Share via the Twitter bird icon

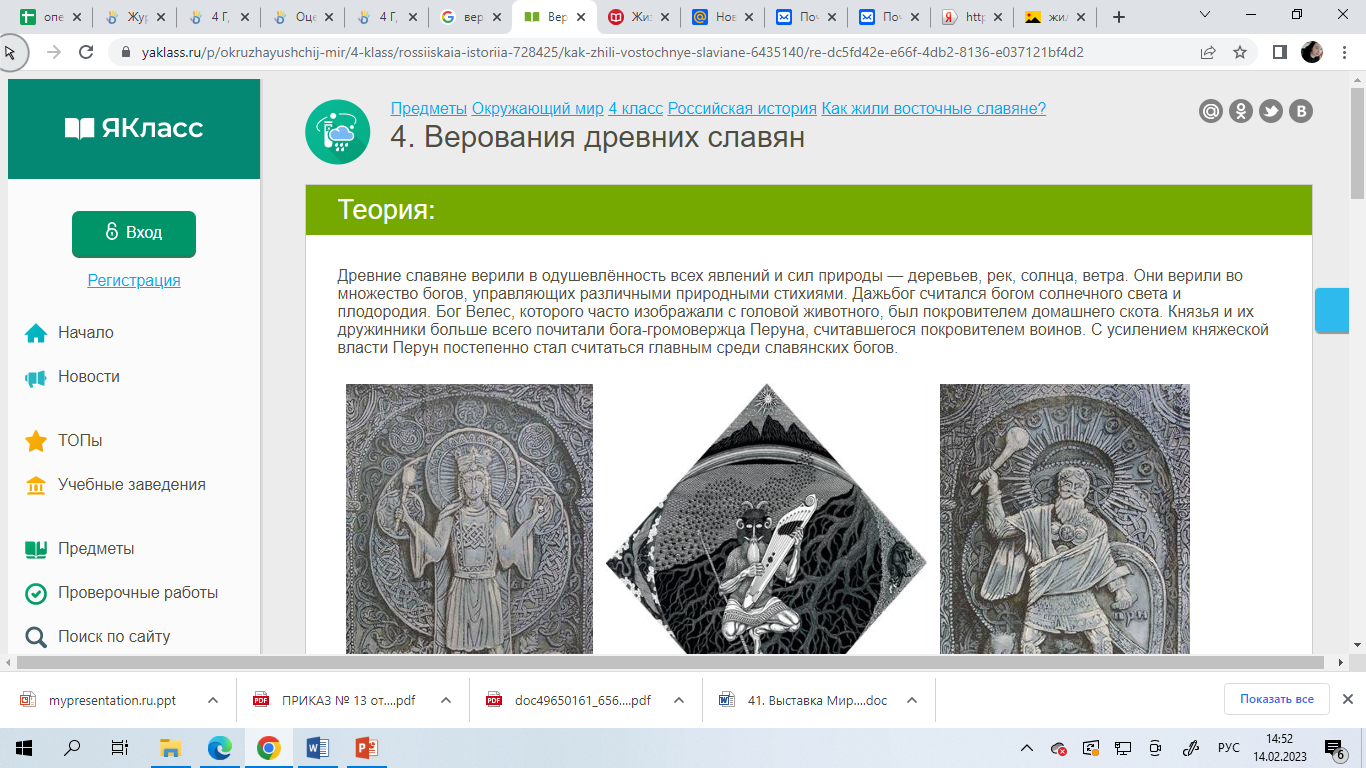(x=1271, y=111)
